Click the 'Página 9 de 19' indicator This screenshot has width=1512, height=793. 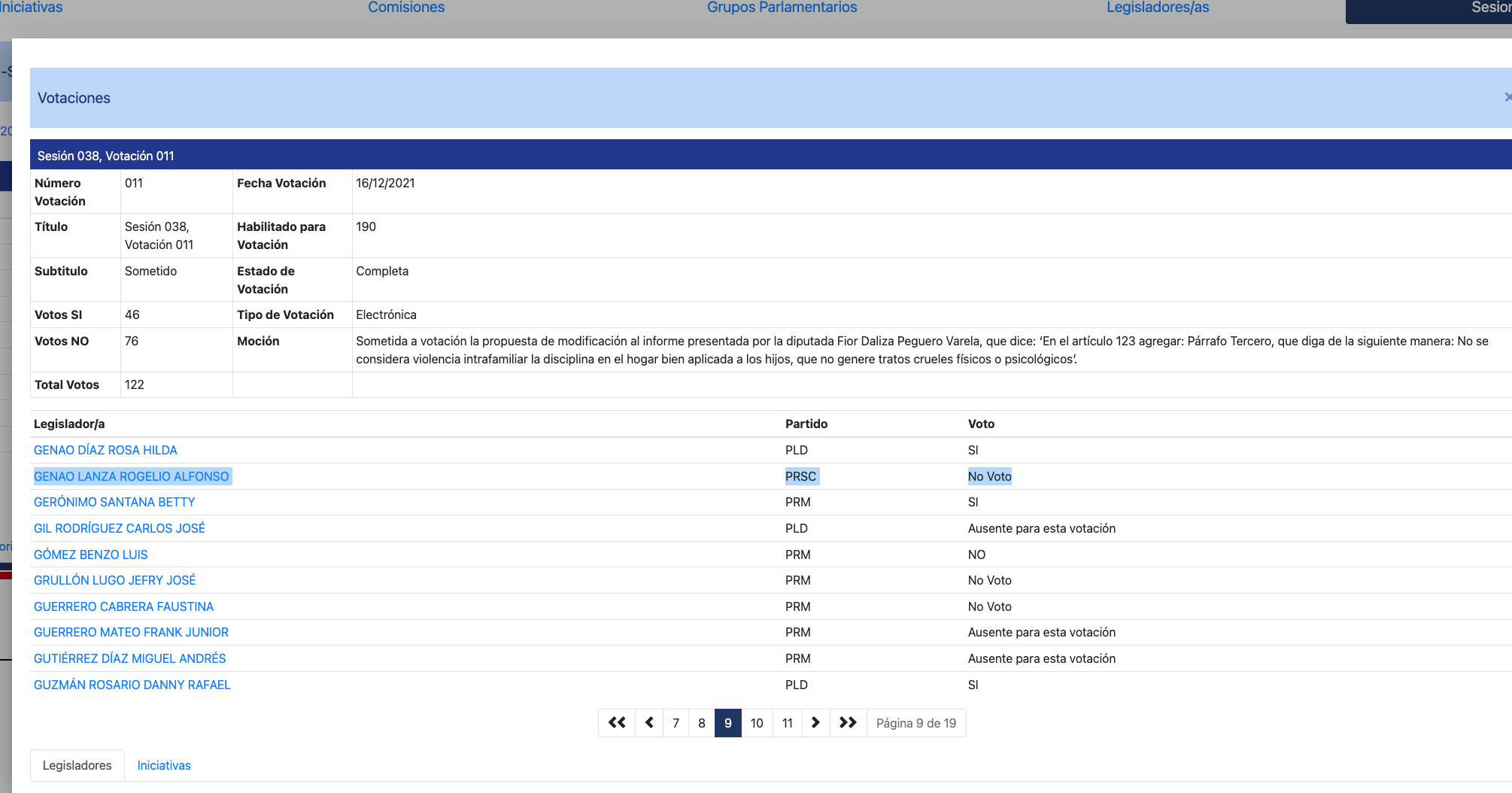tap(916, 723)
